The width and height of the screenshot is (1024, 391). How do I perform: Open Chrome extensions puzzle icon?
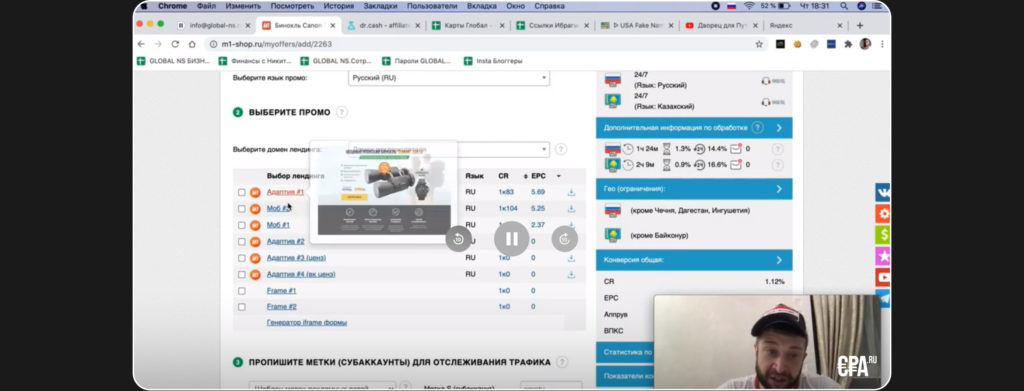click(848, 44)
